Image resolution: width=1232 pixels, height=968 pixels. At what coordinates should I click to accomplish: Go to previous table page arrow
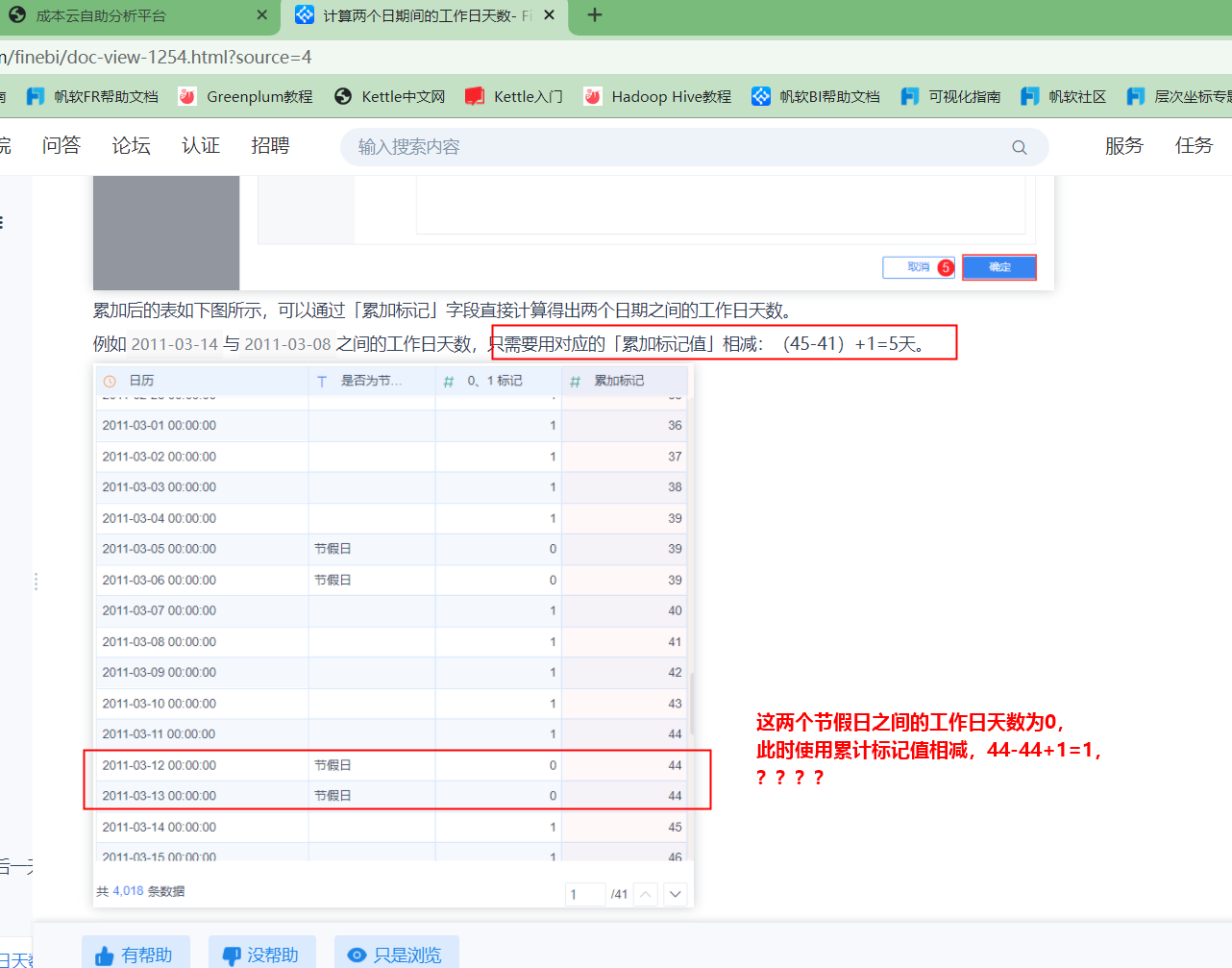tap(646, 894)
